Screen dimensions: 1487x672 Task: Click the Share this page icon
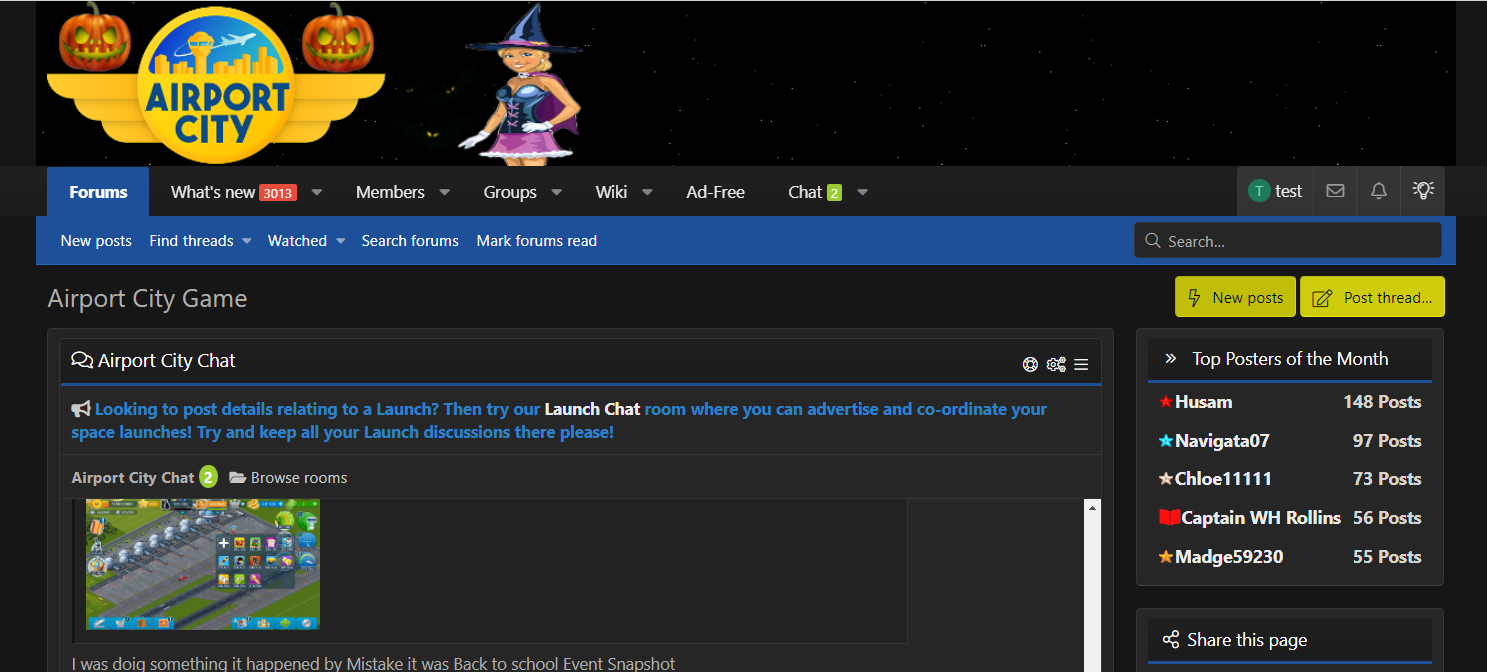pyautogui.click(x=1171, y=640)
